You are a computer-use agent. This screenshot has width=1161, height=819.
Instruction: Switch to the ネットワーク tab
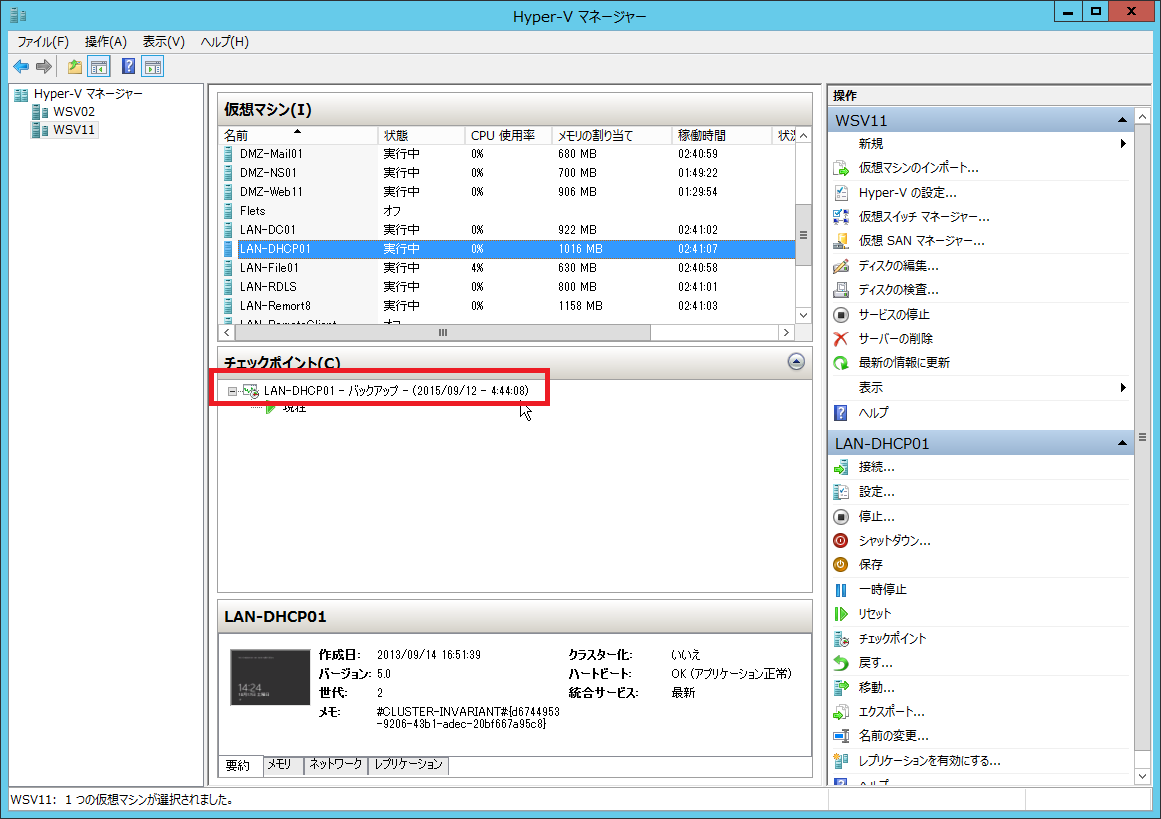[335, 764]
